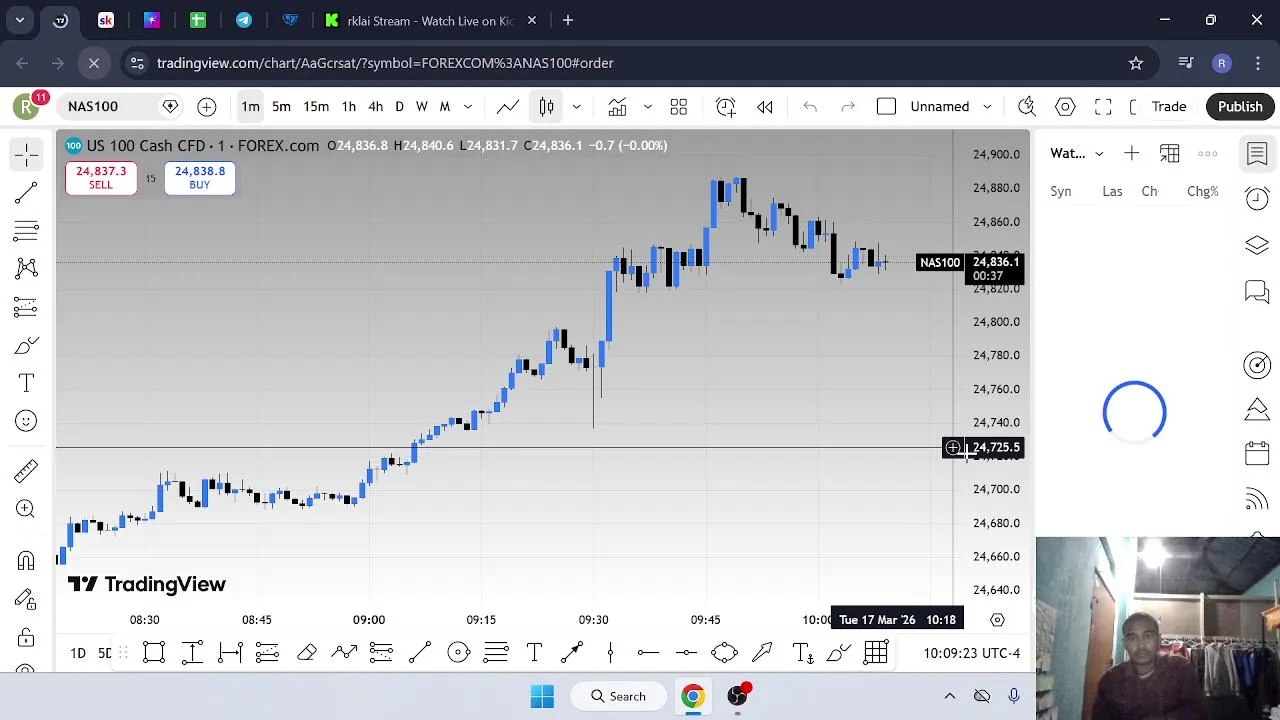
Task: Open layout setup square icon
Action: coord(886,106)
